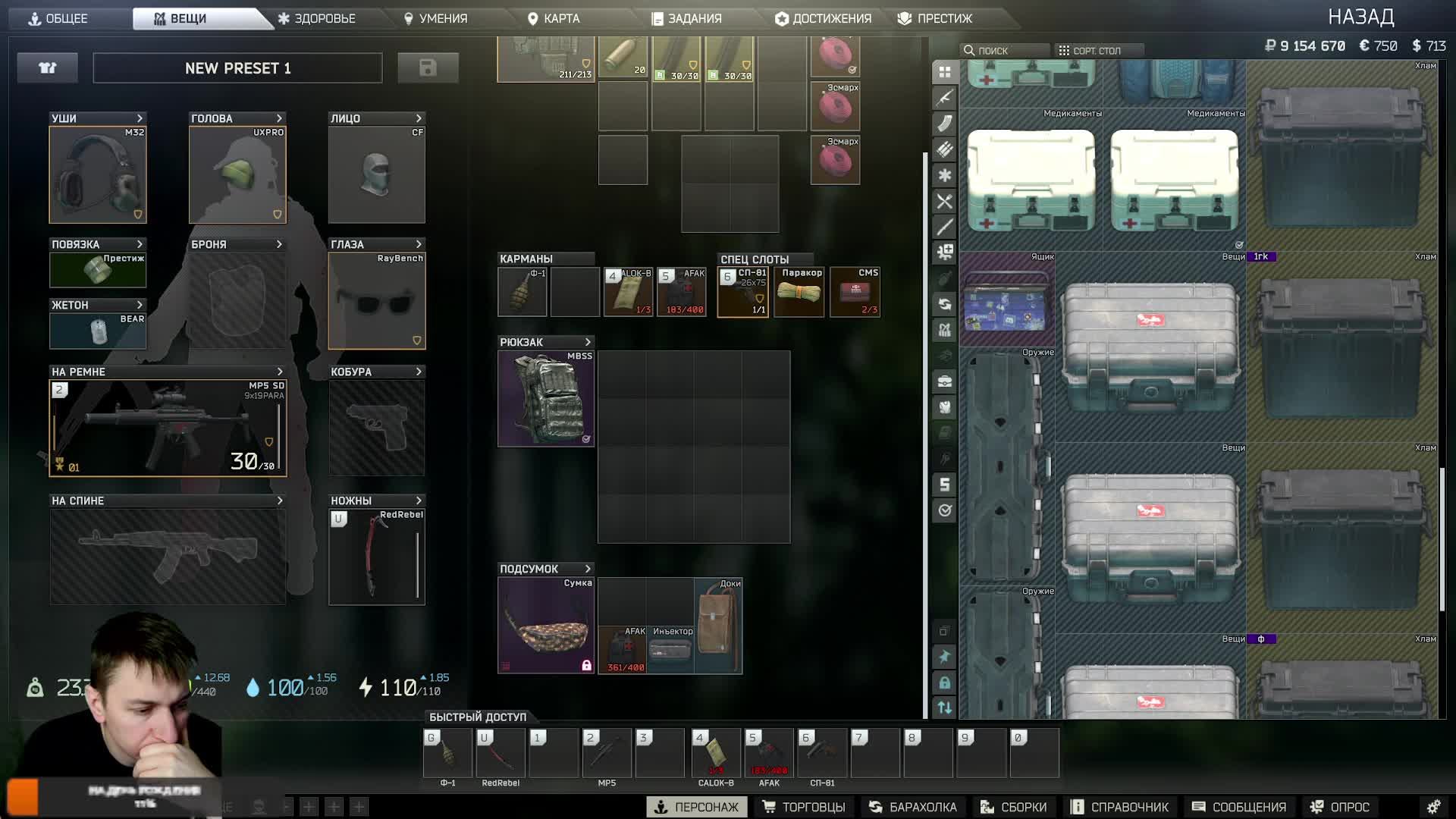Image resolution: width=1456 pixels, height=819 pixels.
Task: Switch to the ЗДОРОВЬЕ tab
Action: point(316,18)
